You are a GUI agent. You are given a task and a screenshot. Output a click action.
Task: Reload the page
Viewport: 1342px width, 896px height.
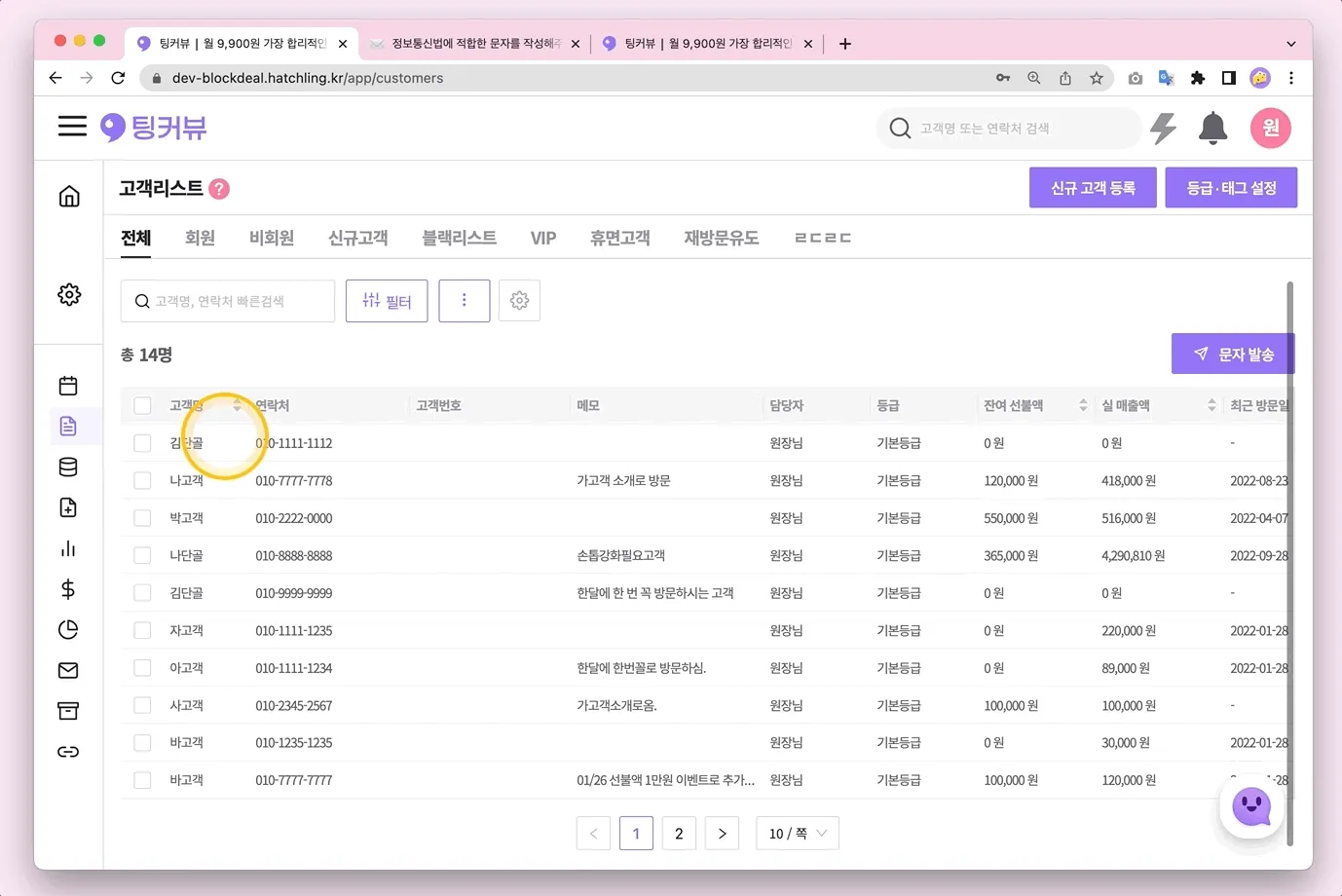[x=118, y=78]
